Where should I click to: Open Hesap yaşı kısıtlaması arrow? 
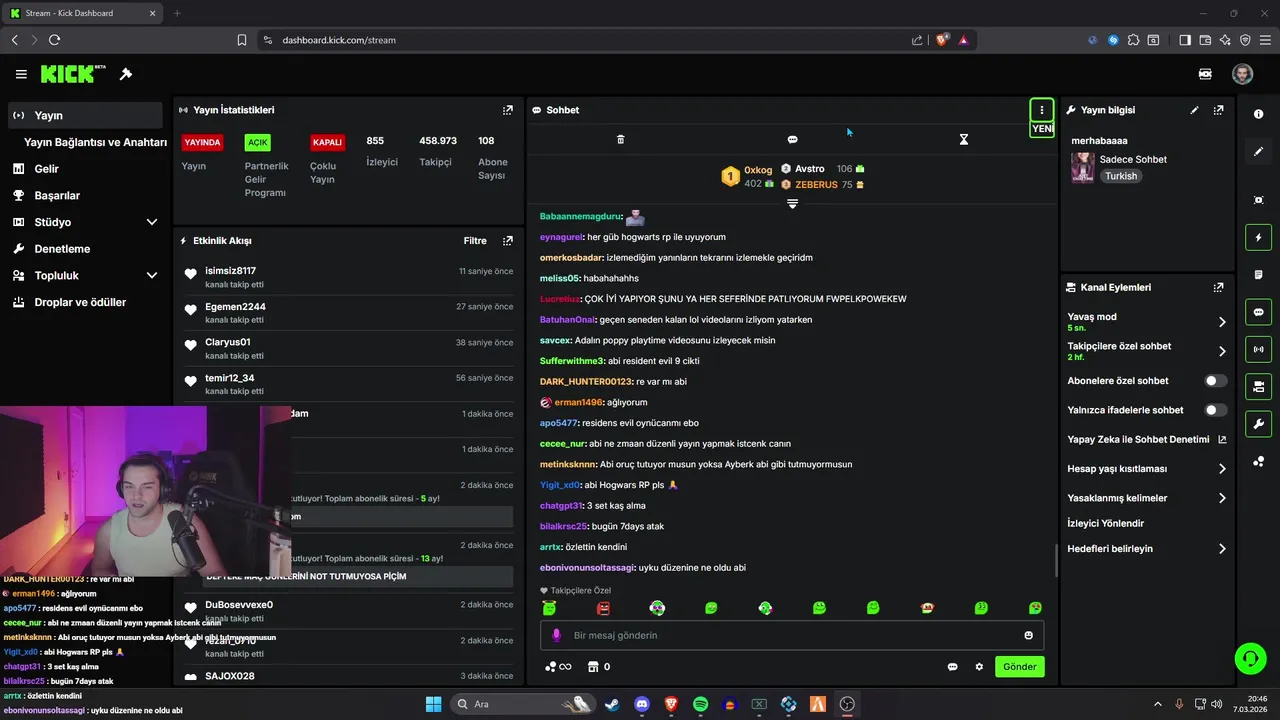pos(1222,469)
